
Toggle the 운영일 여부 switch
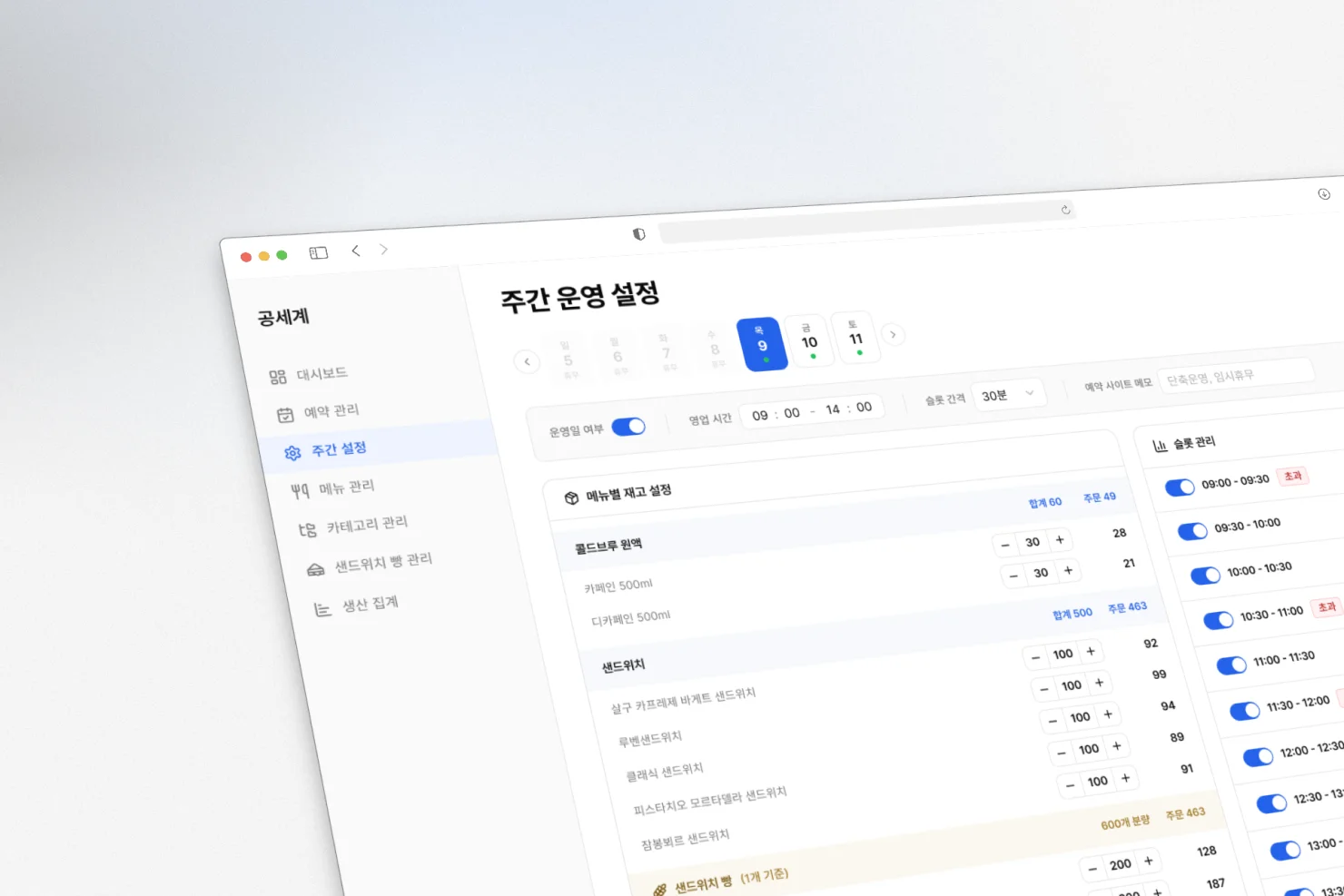point(628,427)
